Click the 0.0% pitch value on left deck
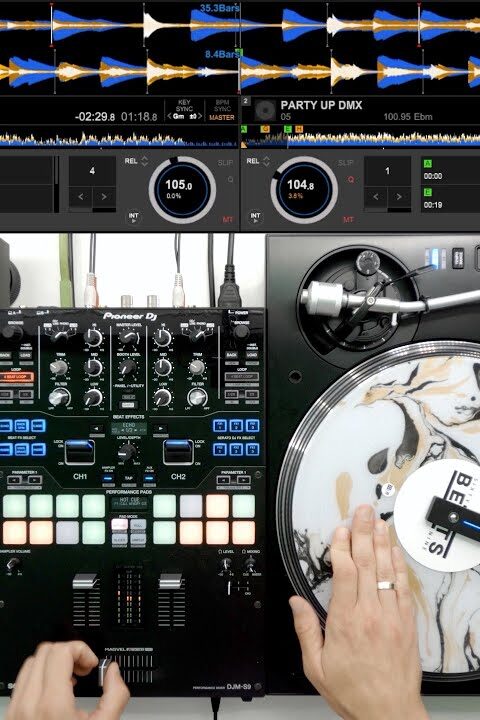 (x=174, y=196)
